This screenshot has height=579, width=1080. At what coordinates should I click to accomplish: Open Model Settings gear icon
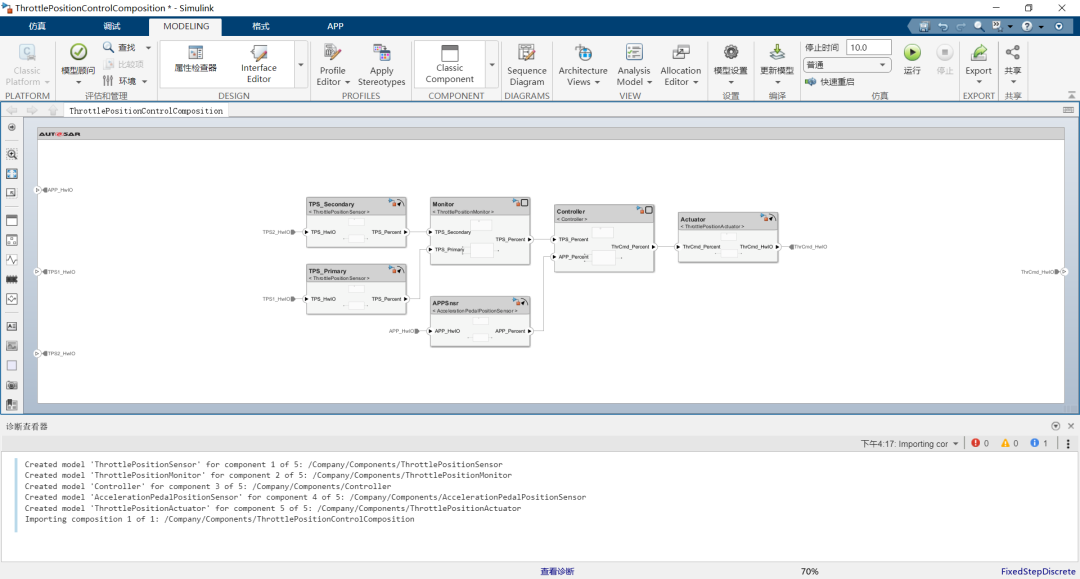(x=730, y=53)
